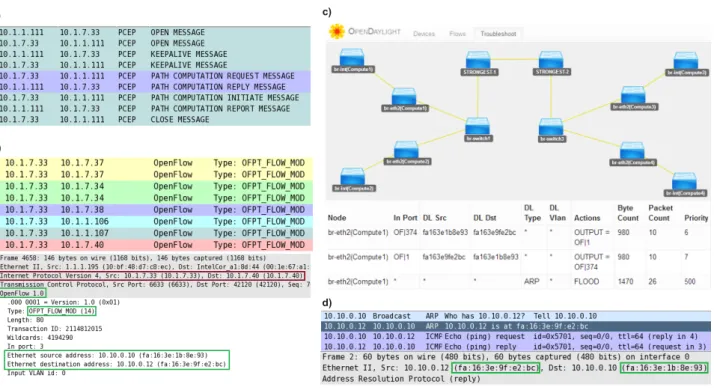Expand the Frame 2 detail line
This screenshot has height=390, width=714.
coord(505,357)
